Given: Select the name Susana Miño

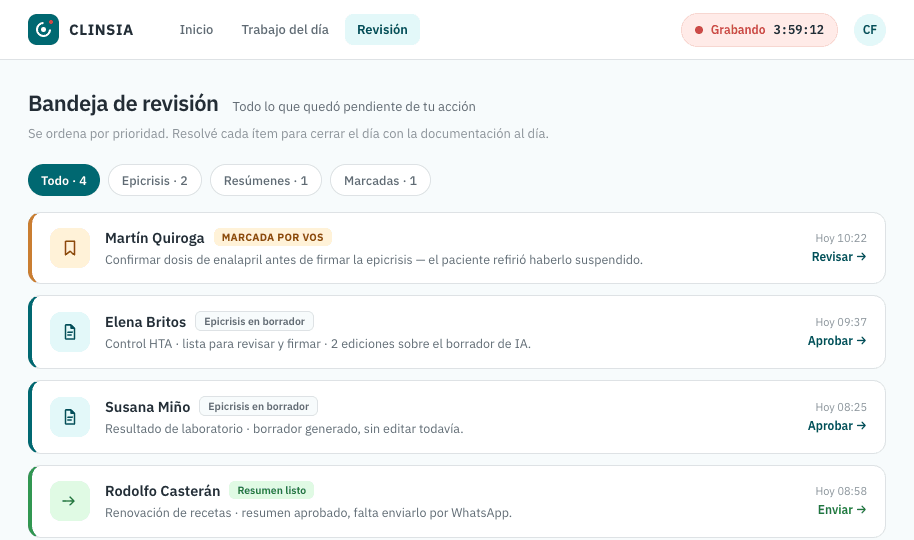Looking at the screenshot, I should pos(147,407).
